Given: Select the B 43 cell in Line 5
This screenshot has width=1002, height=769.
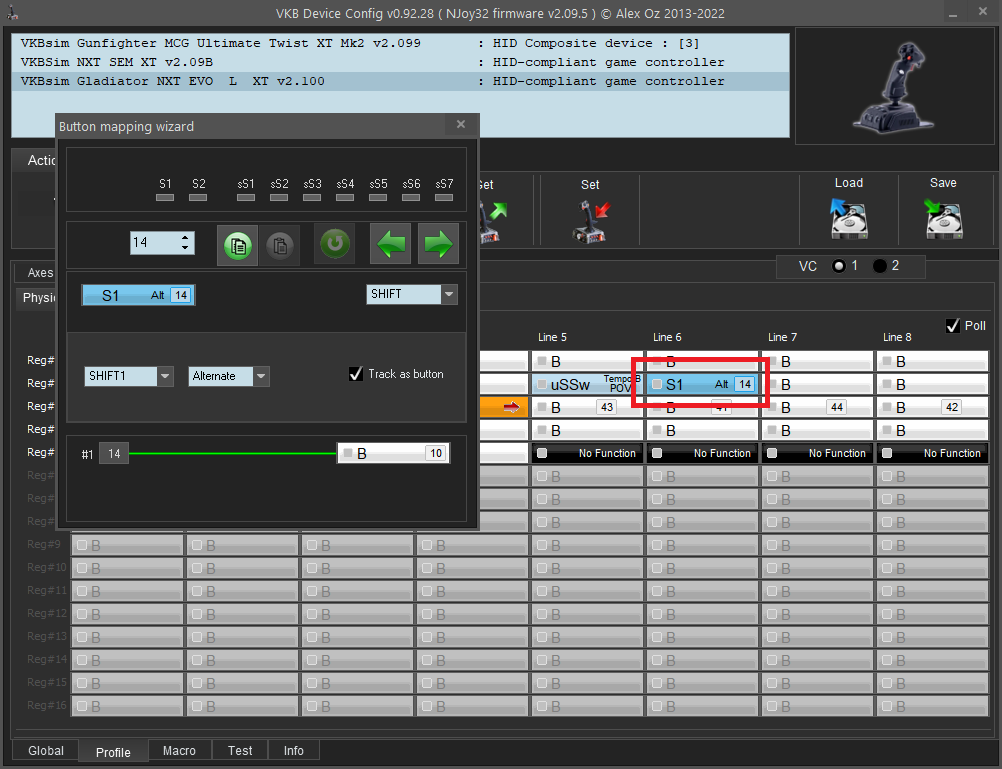Looking at the screenshot, I should 587,407.
